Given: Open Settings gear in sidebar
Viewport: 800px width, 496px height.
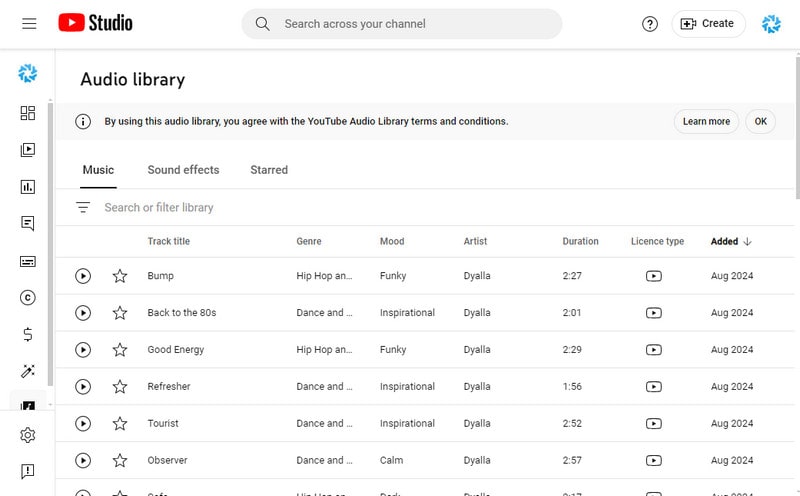Looking at the screenshot, I should [x=28, y=435].
